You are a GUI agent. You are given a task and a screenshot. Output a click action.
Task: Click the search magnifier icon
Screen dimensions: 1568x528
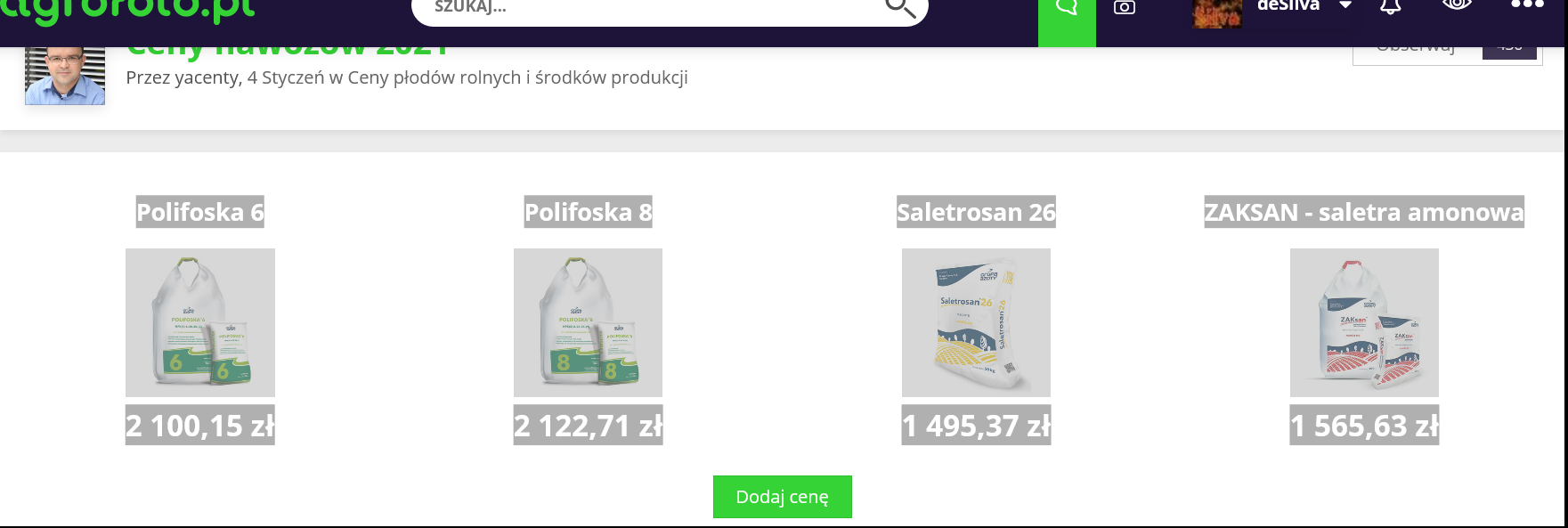pos(899,9)
